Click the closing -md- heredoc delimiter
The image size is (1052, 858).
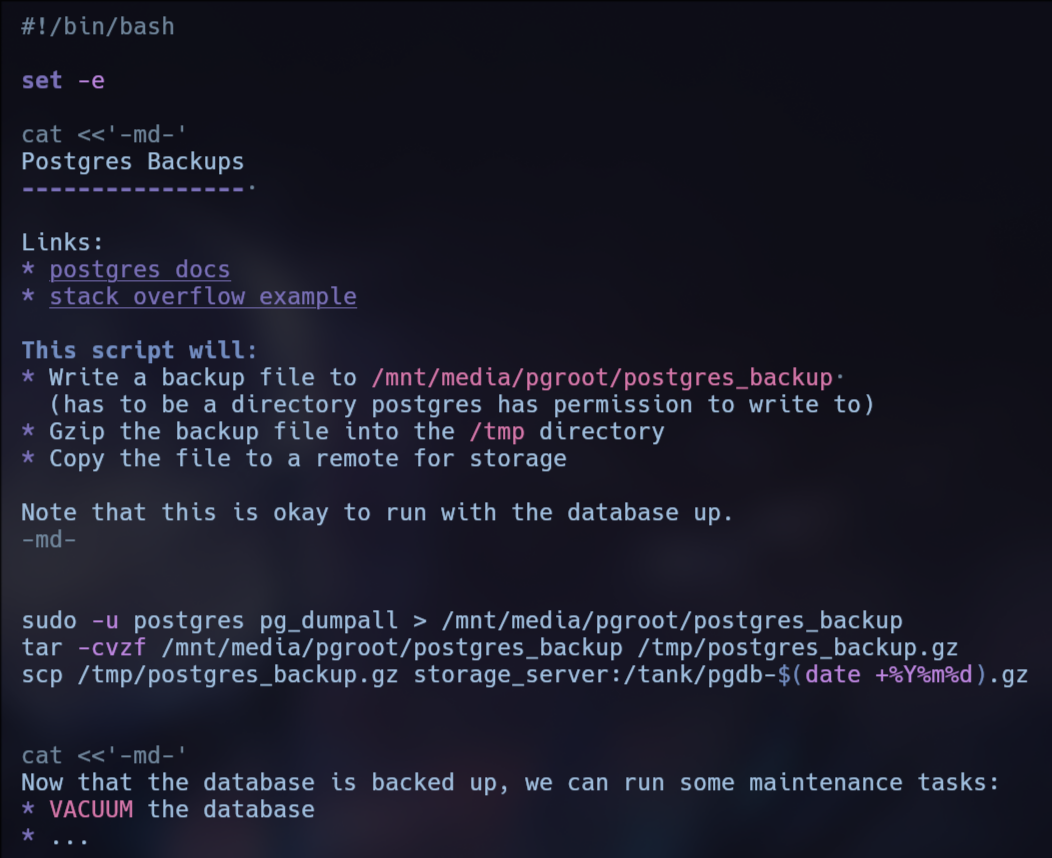click(x=48, y=540)
